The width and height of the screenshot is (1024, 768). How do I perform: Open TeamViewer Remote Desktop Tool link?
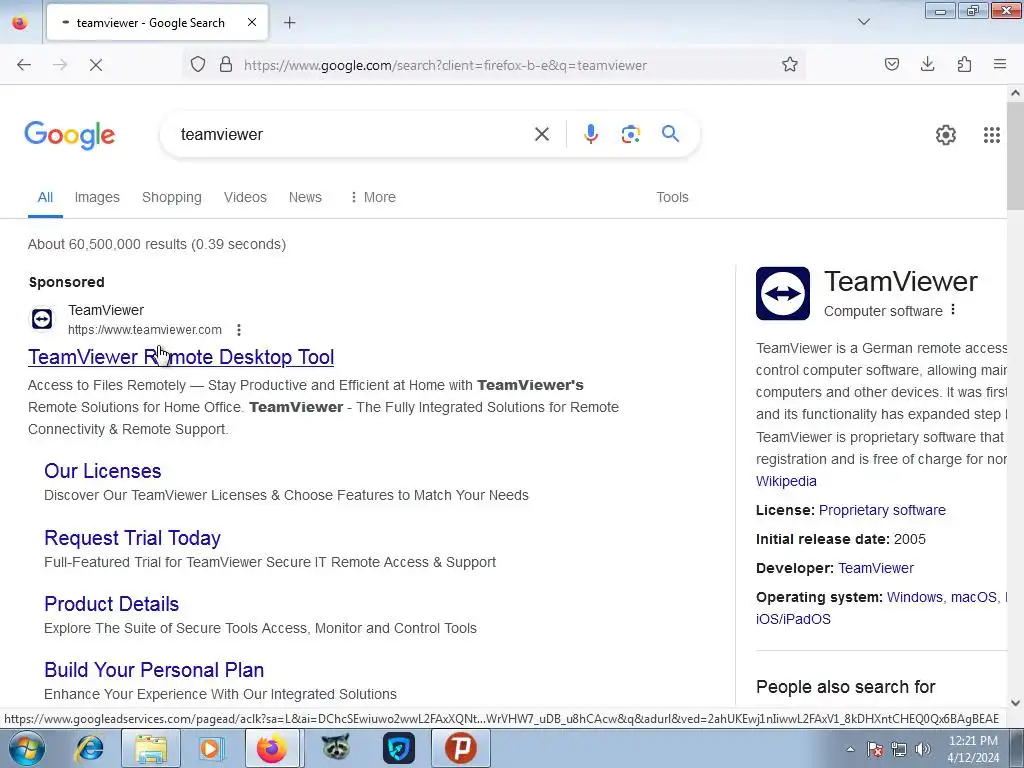[181, 357]
